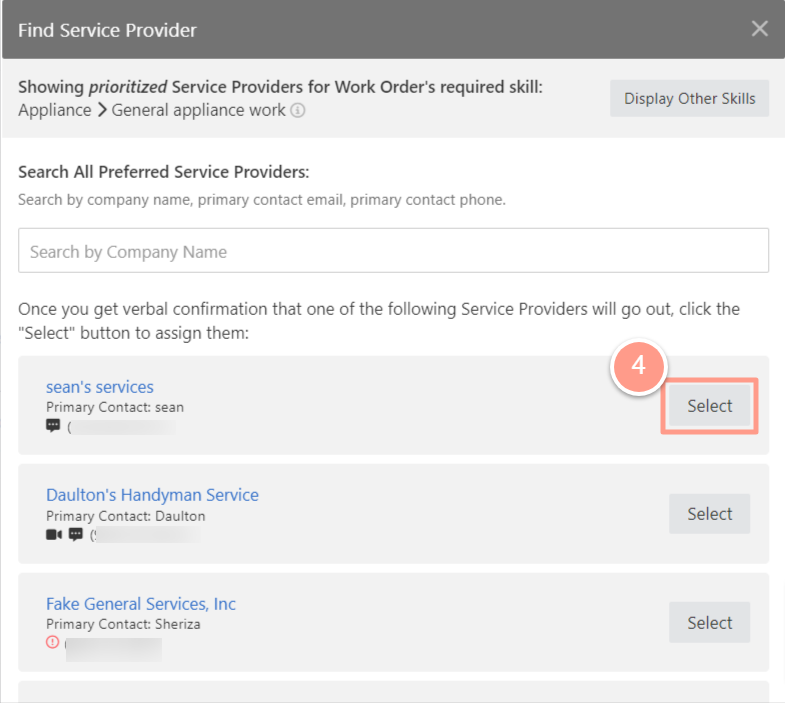Click blurred phone number for Daulton
Viewport: 785px width, 703px height.
pos(145,535)
